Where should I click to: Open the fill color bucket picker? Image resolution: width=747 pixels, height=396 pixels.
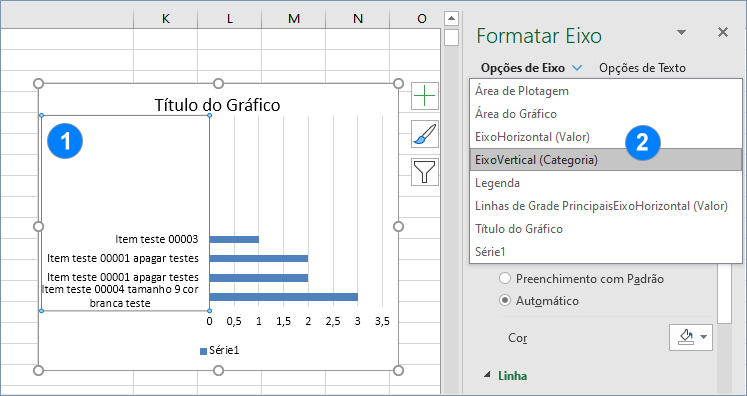(x=691, y=337)
